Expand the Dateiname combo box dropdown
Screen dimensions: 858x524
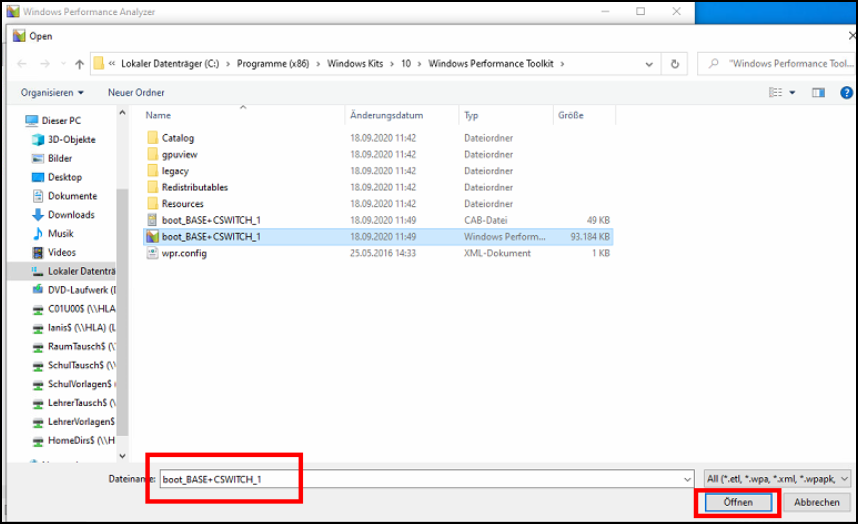click(x=685, y=479)
